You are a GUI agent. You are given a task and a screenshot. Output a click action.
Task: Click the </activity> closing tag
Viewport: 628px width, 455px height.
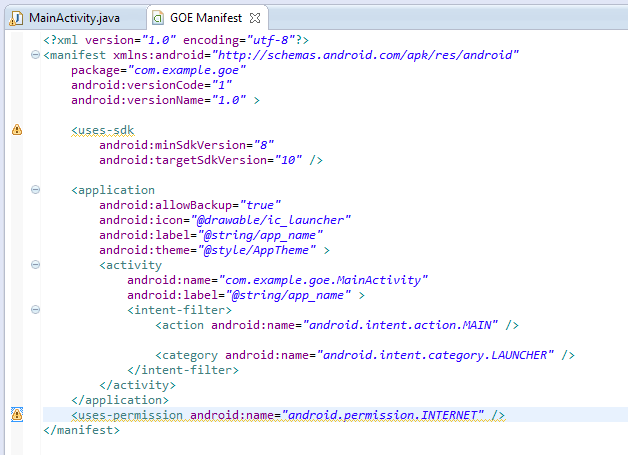point(137,385)
